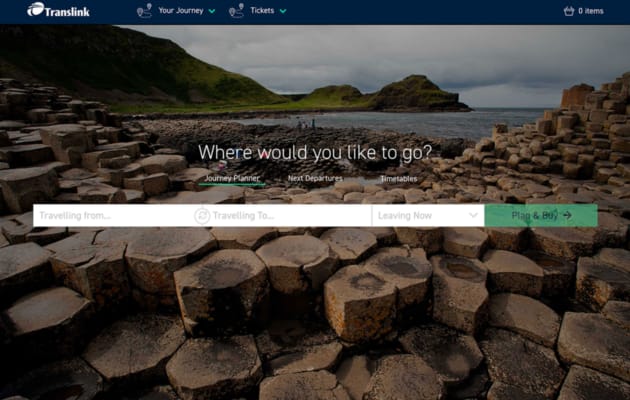Image resolution: width=630 pixels, height=400 pixels.
Task: Click the arrow icon on Plan & Buy
Action: coord(567,216)
